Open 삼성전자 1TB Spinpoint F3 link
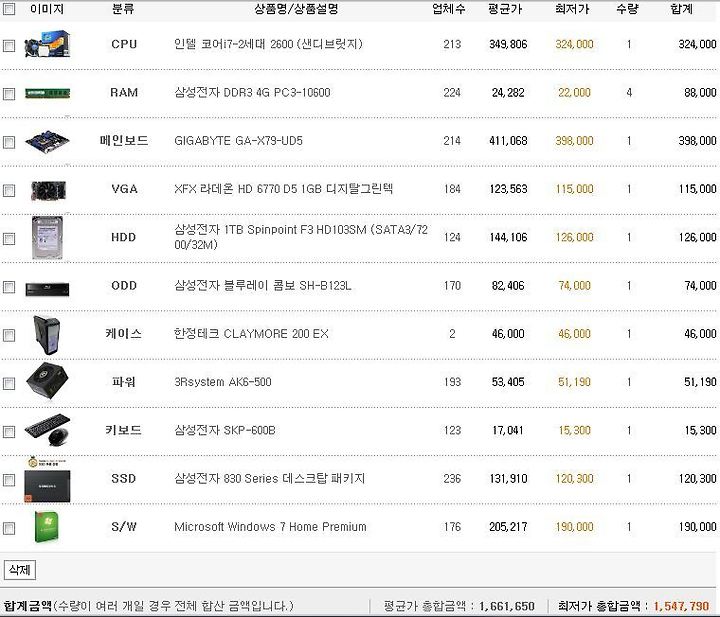 [301, 237]
